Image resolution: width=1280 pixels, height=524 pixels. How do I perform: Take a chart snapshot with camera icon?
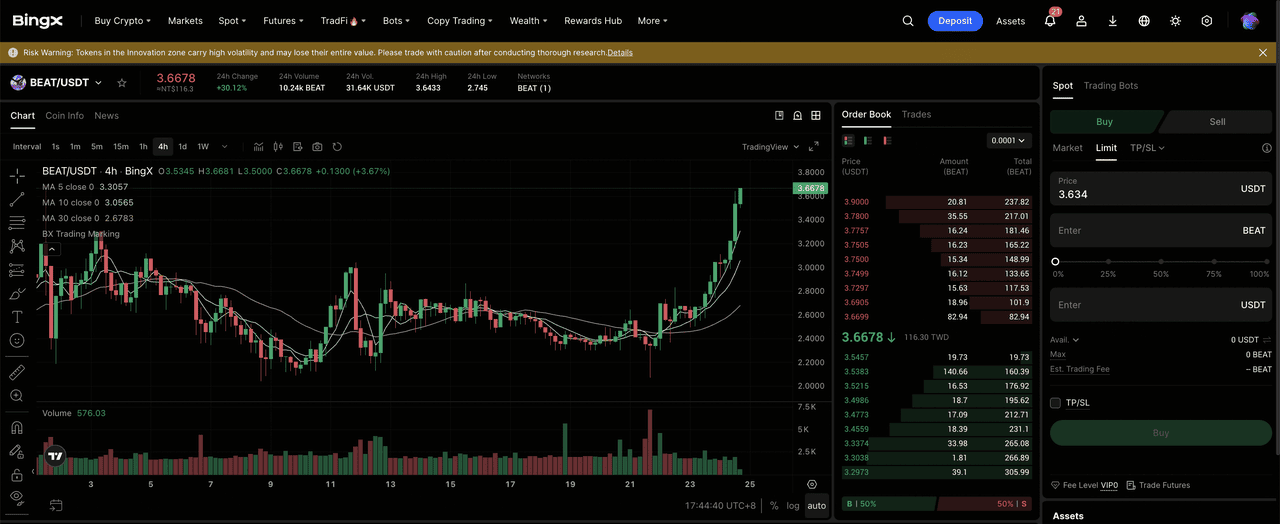point(317,147)
